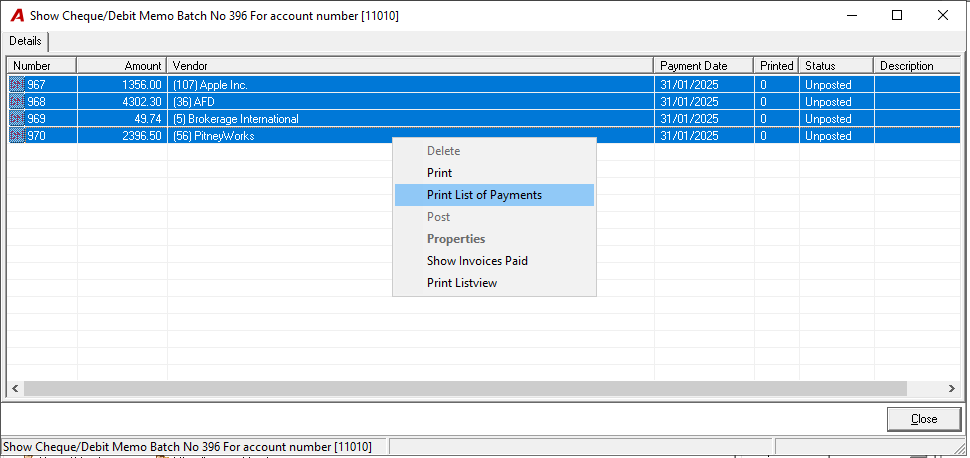Viewport: 970px width, 458px height.
Task: Choose Print Listview menu entry
Action: pos(494,283)
